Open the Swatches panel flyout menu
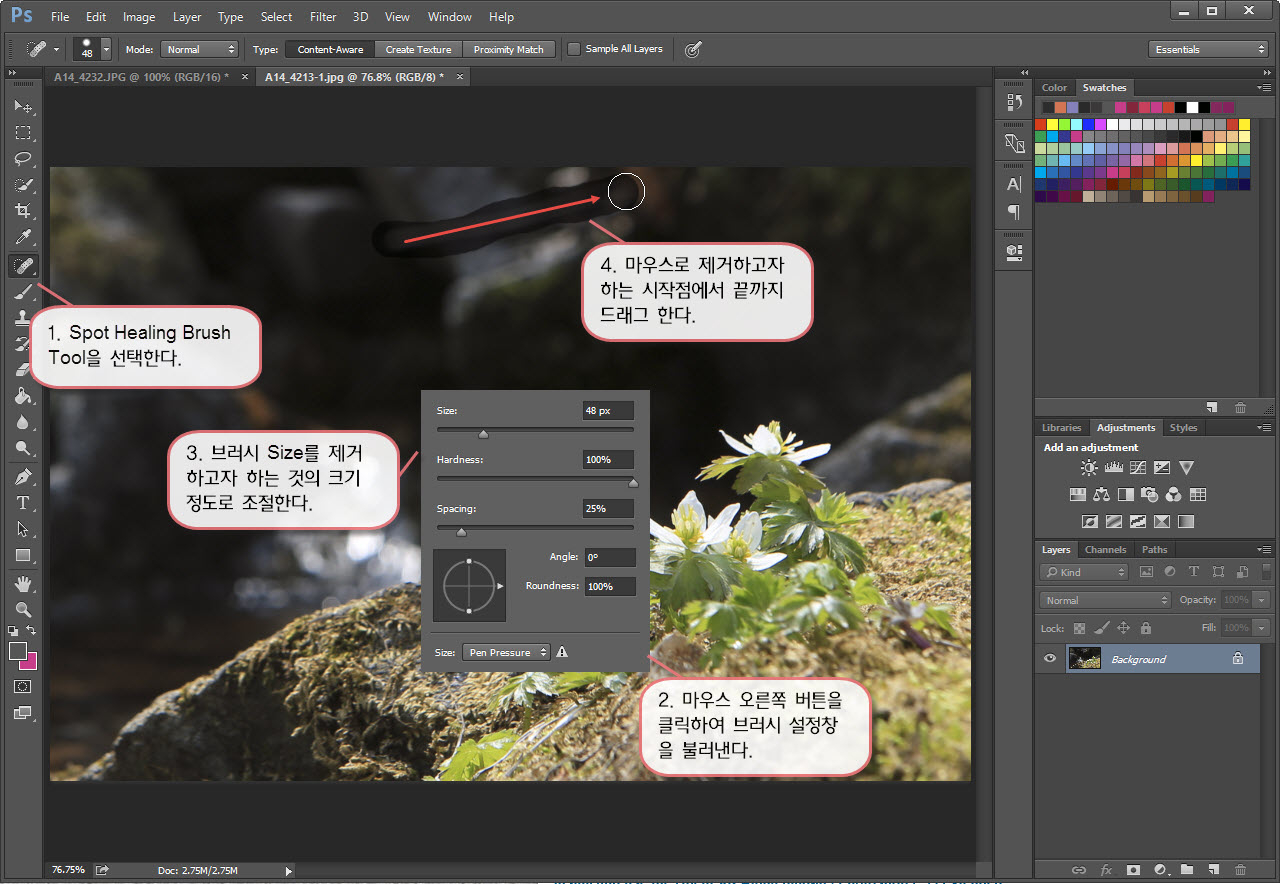1281x884 pixels. coord(1265,88)
